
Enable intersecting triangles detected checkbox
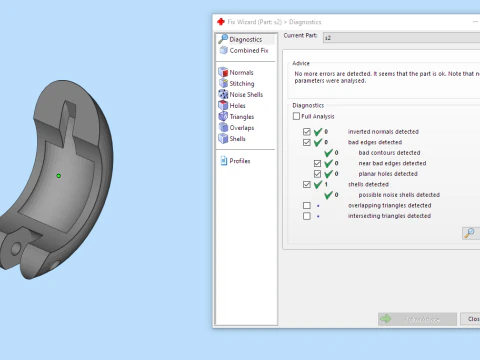click(x=307, y=216)
